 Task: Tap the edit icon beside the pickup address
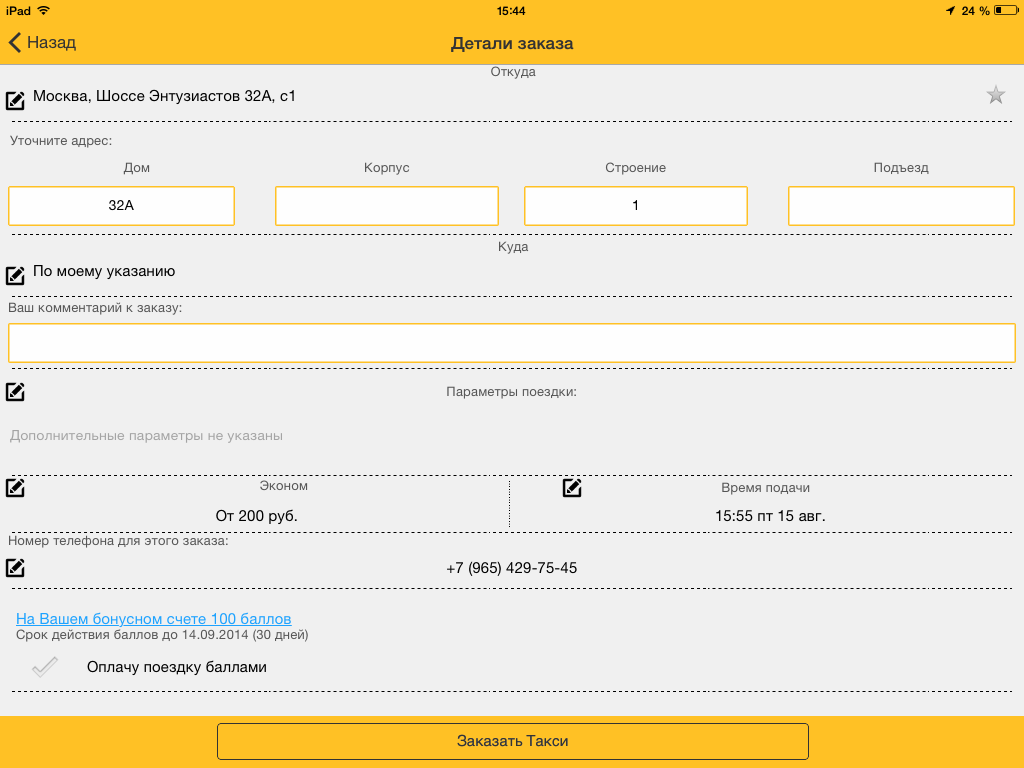click(16, 100)
